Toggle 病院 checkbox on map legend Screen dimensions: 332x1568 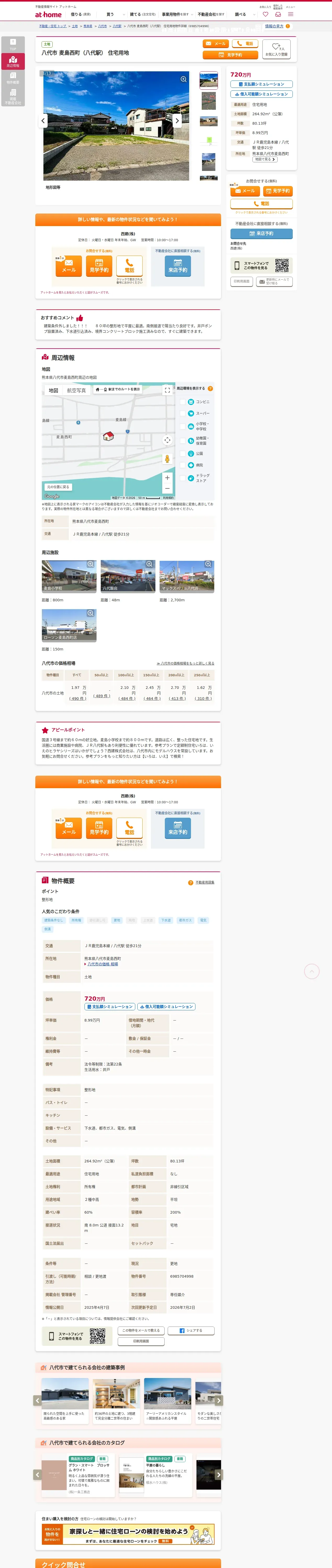click(183, 465)
